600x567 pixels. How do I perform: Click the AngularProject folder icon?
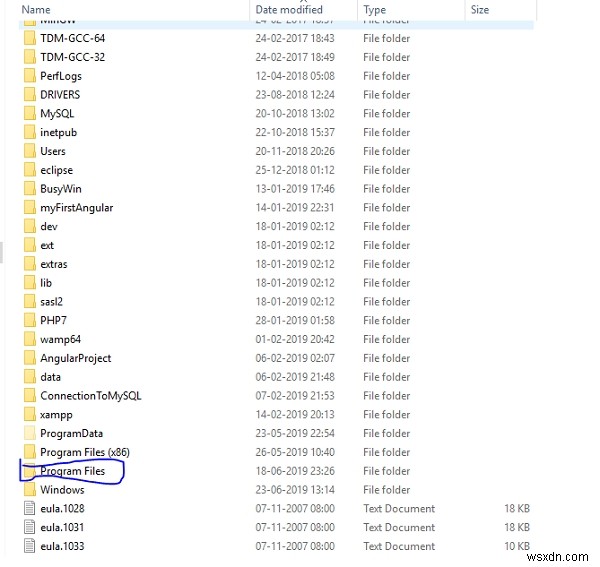click(x=29, y=358)
